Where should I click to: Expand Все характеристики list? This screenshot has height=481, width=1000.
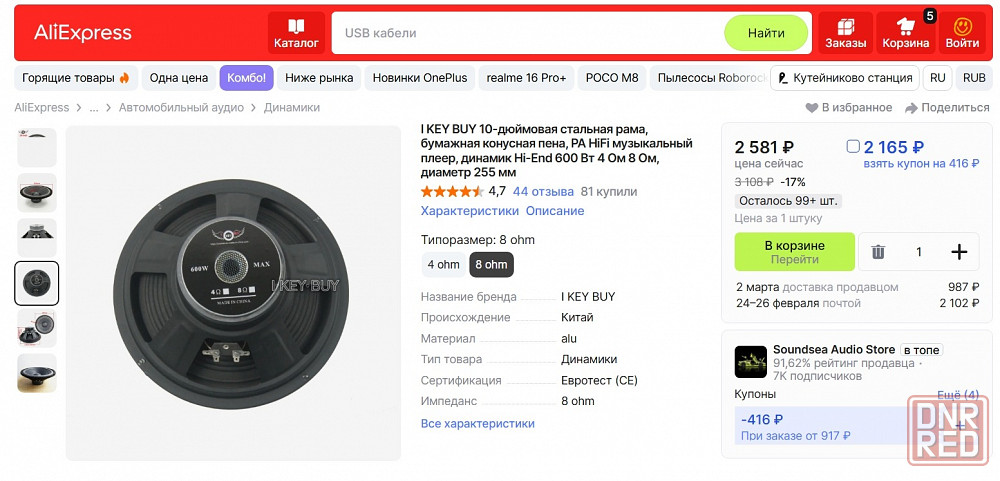[x=477, y=424]
